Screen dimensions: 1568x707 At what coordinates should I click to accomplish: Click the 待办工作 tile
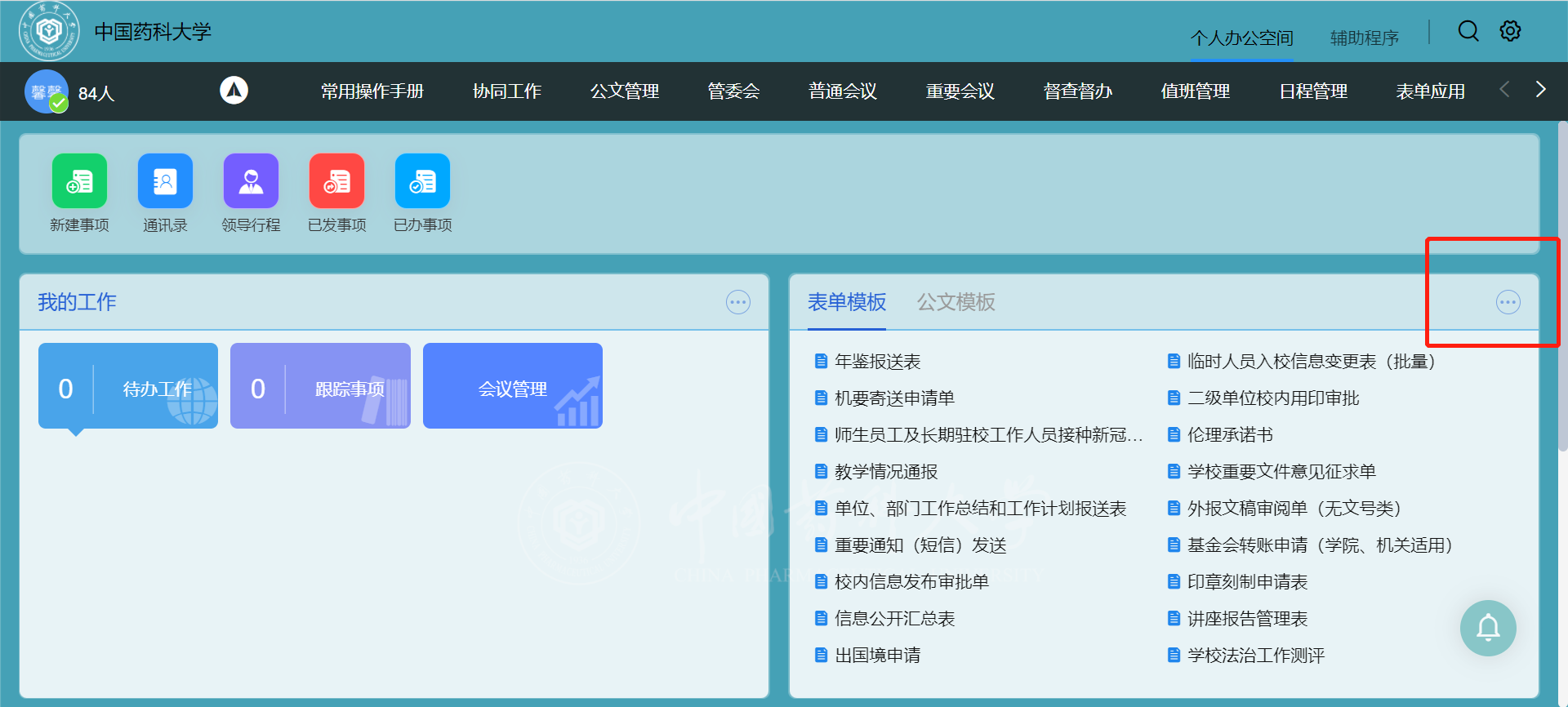tap(128, 386)
